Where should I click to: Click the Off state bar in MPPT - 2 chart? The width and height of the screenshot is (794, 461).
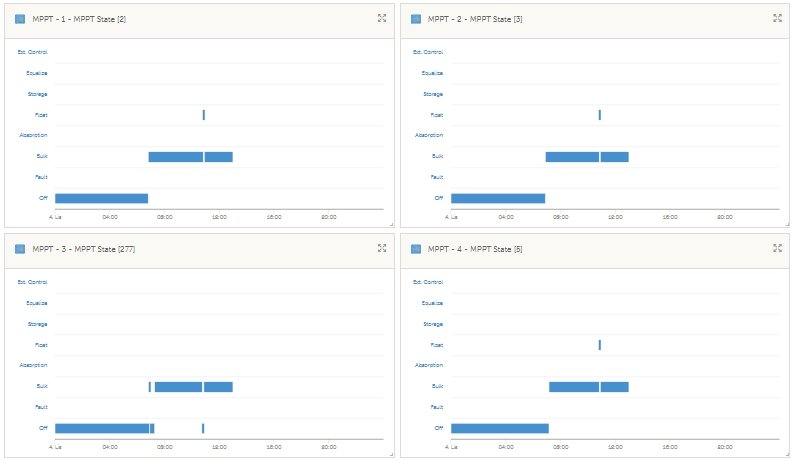click(x=498, y=198)
